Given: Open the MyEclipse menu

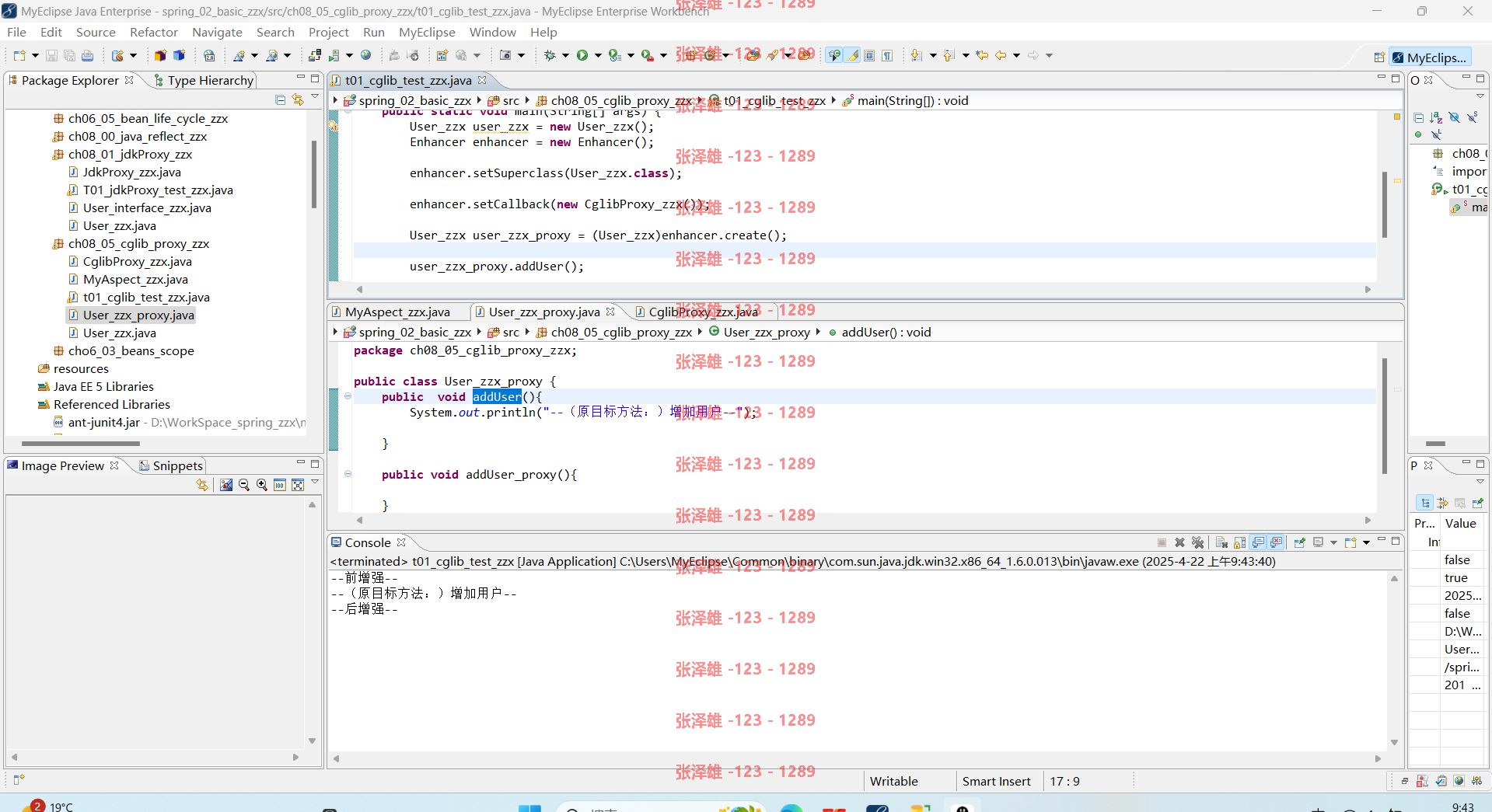Looking at the screenshot, I should click(427, 32).
